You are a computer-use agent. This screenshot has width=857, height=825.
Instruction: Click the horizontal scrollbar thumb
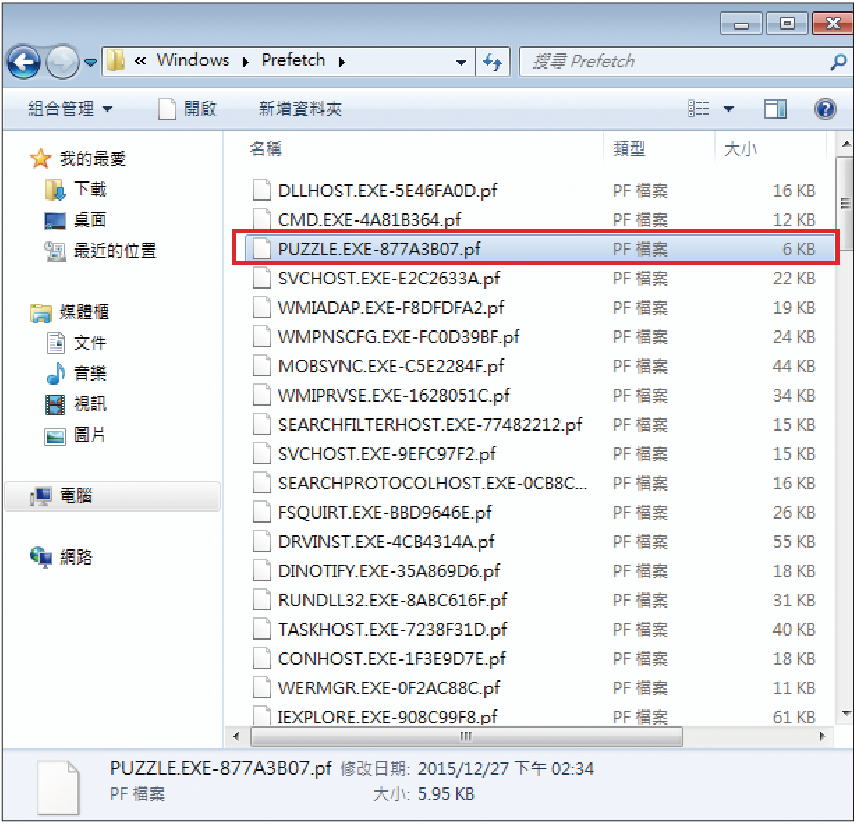[x=466, y=736]
